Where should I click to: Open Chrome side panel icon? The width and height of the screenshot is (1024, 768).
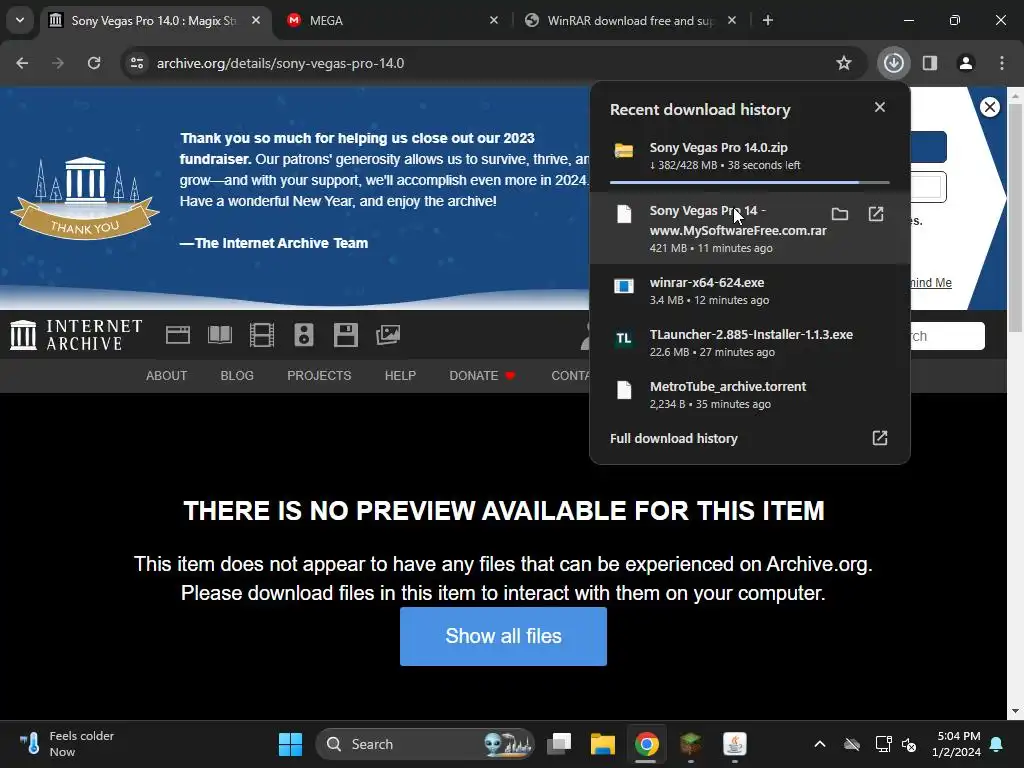click(x=930, y=63)
